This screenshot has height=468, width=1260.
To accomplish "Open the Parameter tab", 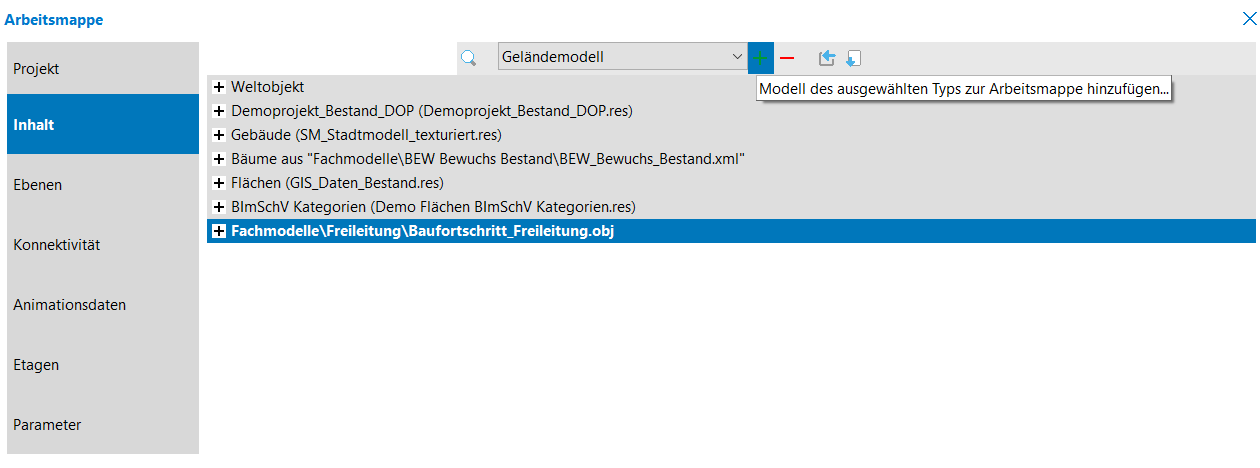I will tap(103, 424).
